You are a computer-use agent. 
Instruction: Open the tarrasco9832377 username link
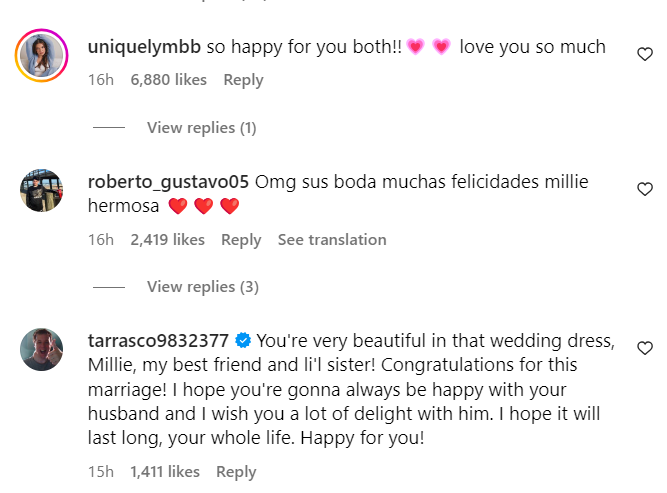pos(157,340)
